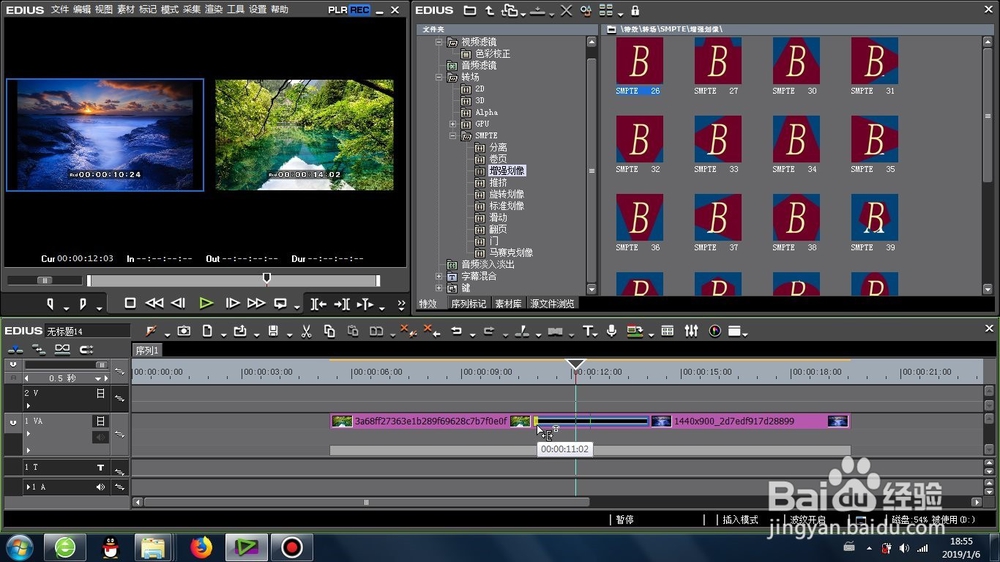This screenshot has height=562, width=1000.
Task: Switch to the 源文件浏览 tab
Action: (552, 304)
